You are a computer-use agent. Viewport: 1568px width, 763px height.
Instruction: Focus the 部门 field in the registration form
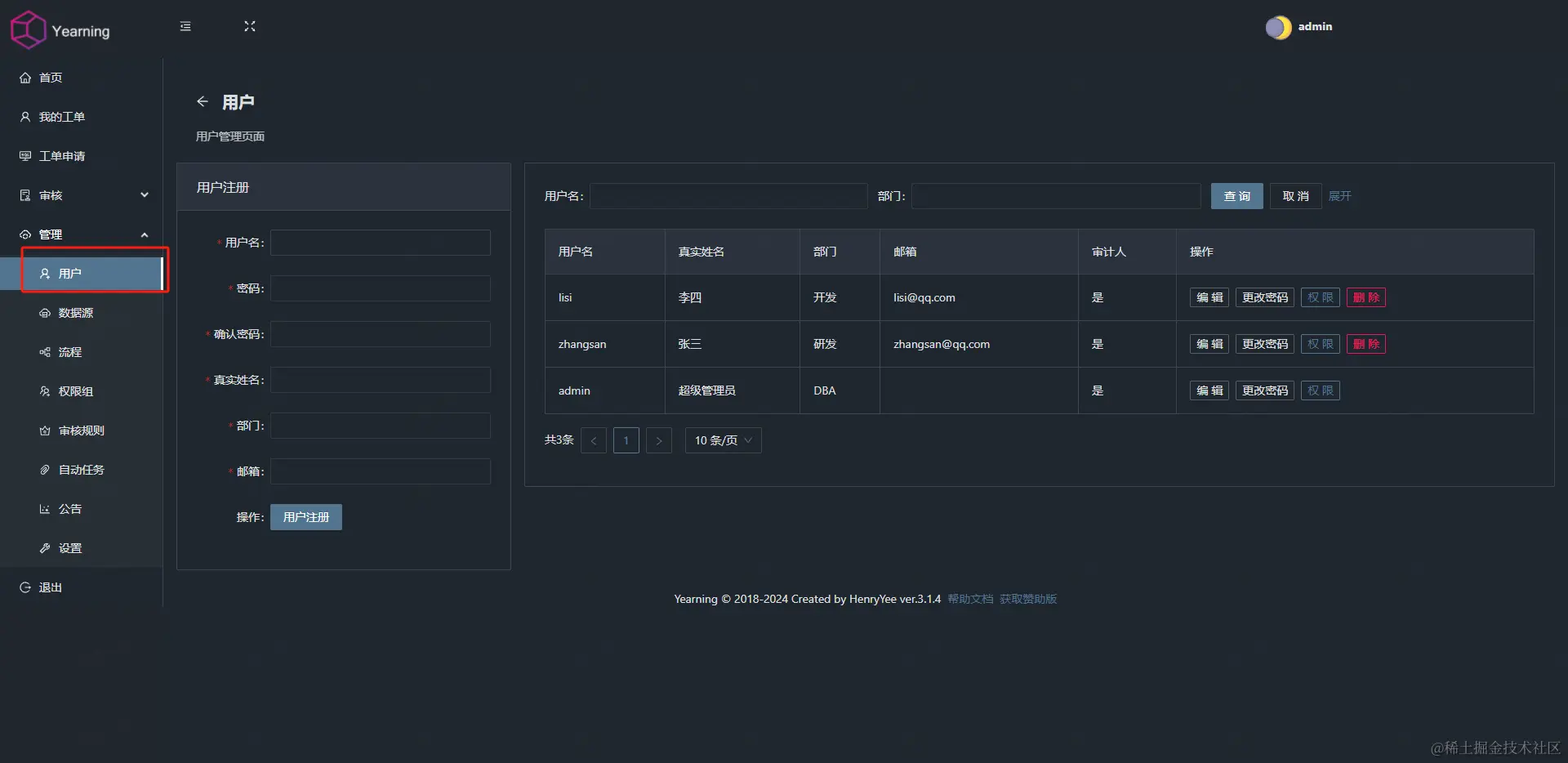point(381,426)
